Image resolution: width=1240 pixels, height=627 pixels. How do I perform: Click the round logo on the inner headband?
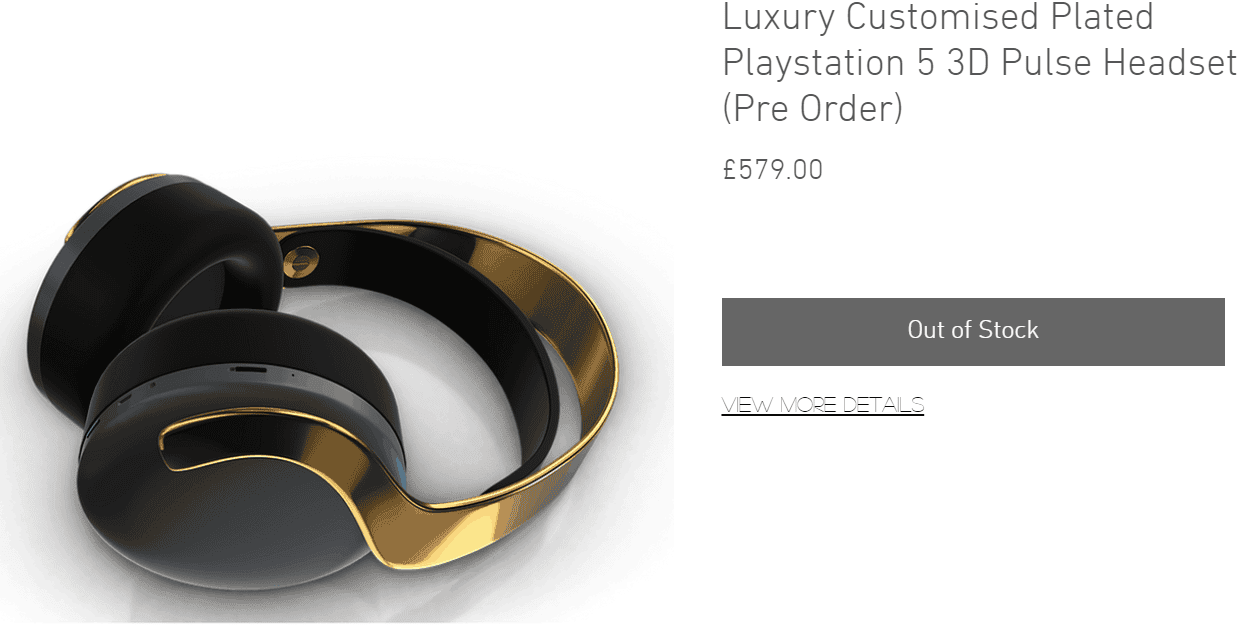[x=296, y=263]
